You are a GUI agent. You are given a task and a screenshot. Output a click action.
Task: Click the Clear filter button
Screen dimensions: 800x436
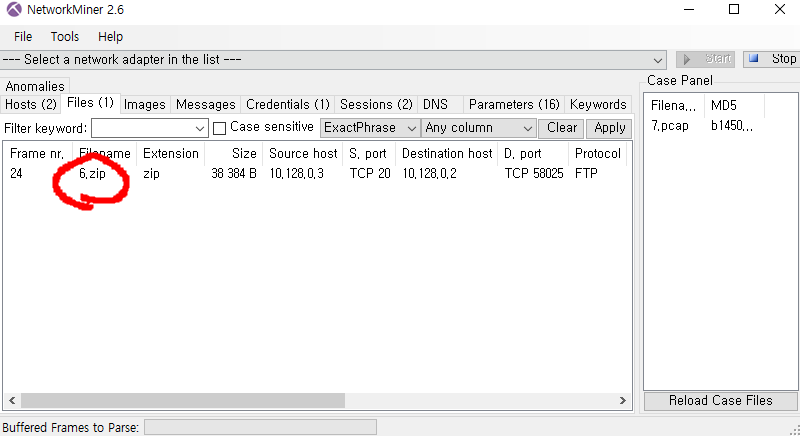coord(561,128)
